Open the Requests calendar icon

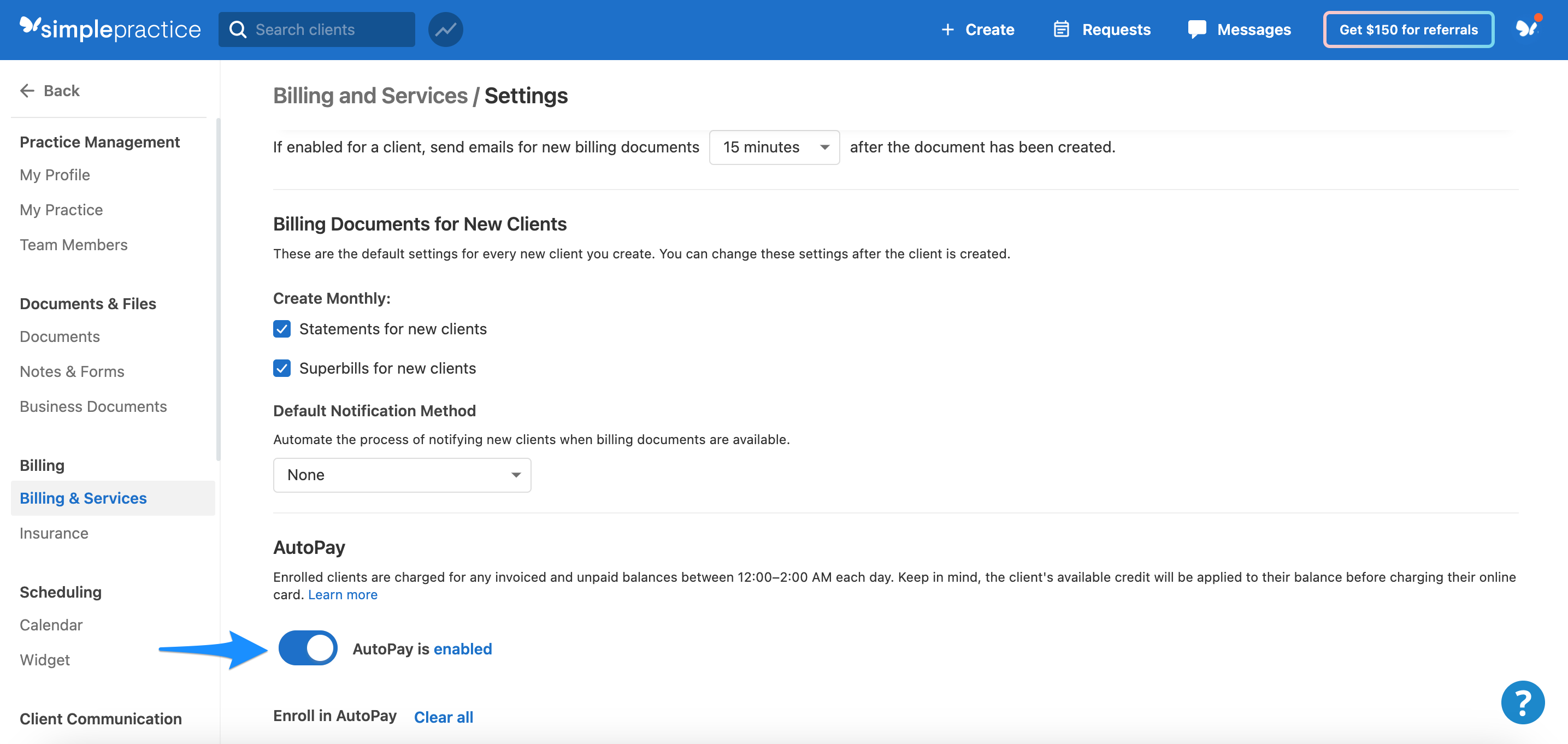pos(1061,29)
